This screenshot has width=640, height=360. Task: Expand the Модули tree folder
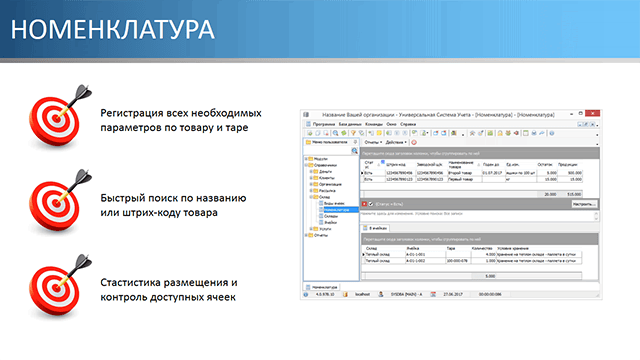[306, 159]
